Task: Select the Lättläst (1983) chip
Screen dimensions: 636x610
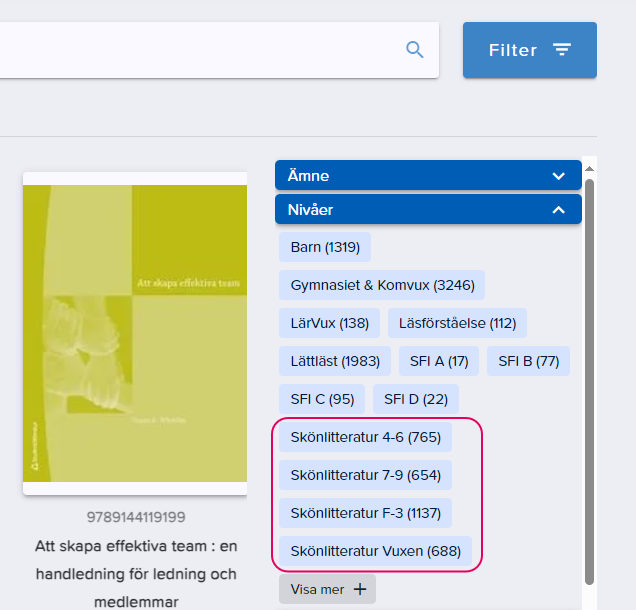Action: (335, 361)
